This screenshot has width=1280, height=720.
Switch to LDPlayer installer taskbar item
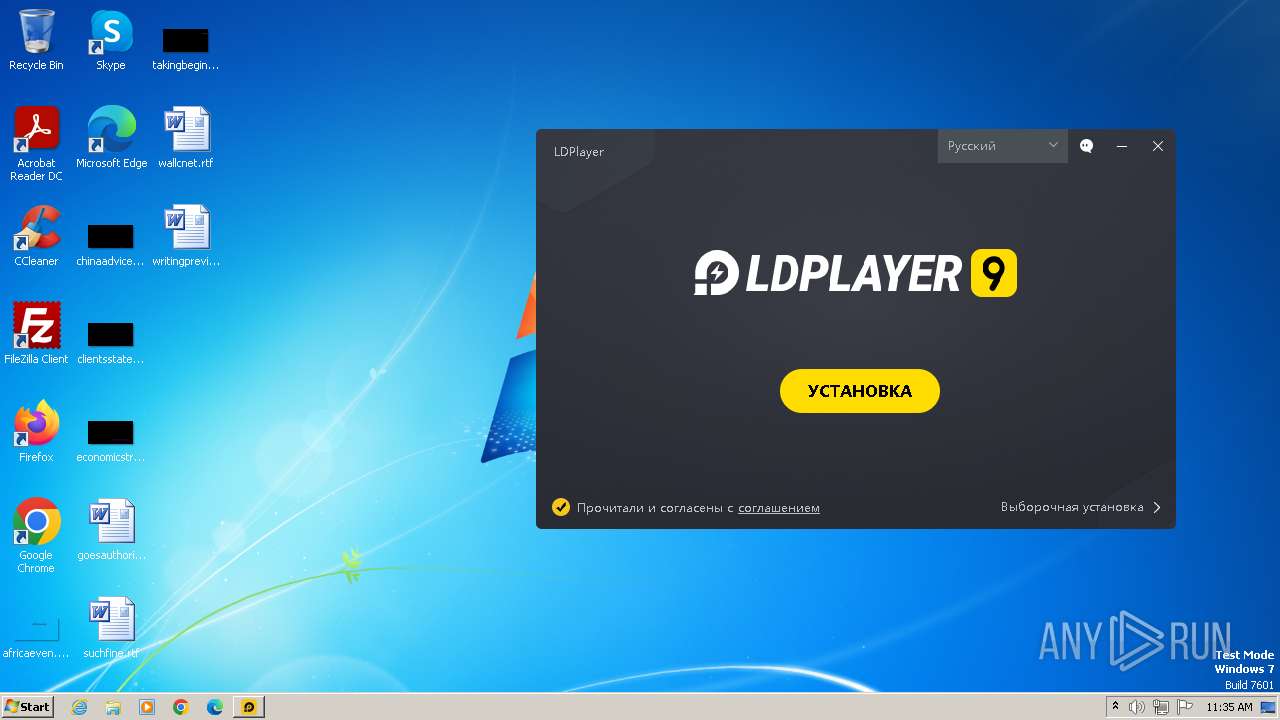coord(249,707)
